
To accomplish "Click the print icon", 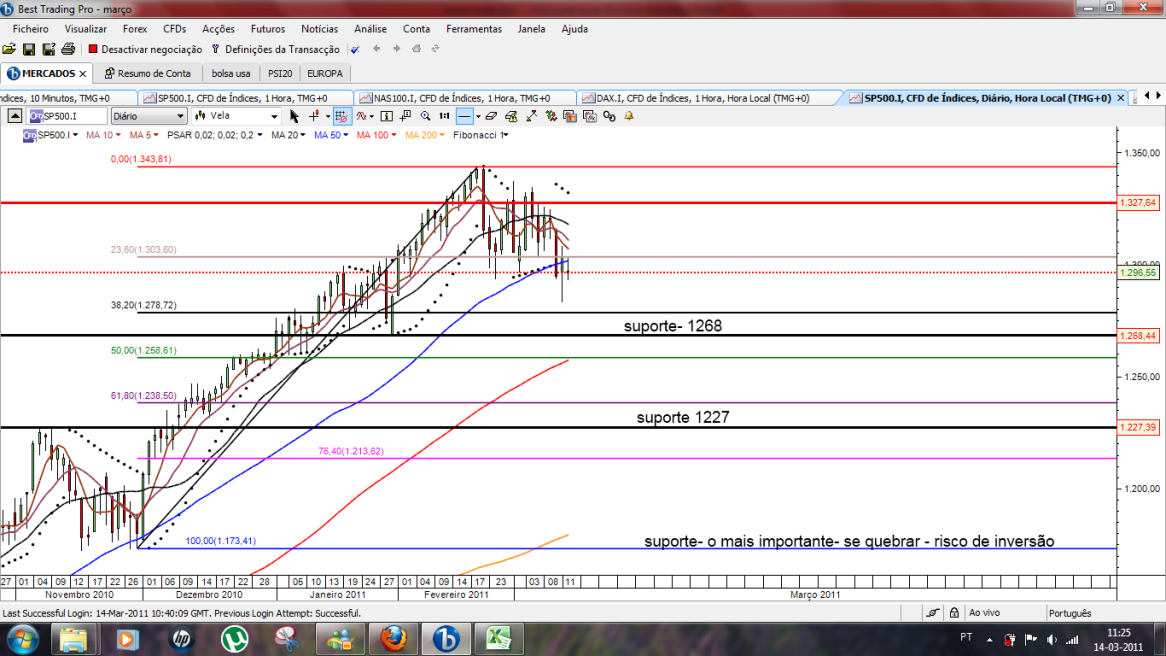I will pyautogui.click(x=68, y=49).
